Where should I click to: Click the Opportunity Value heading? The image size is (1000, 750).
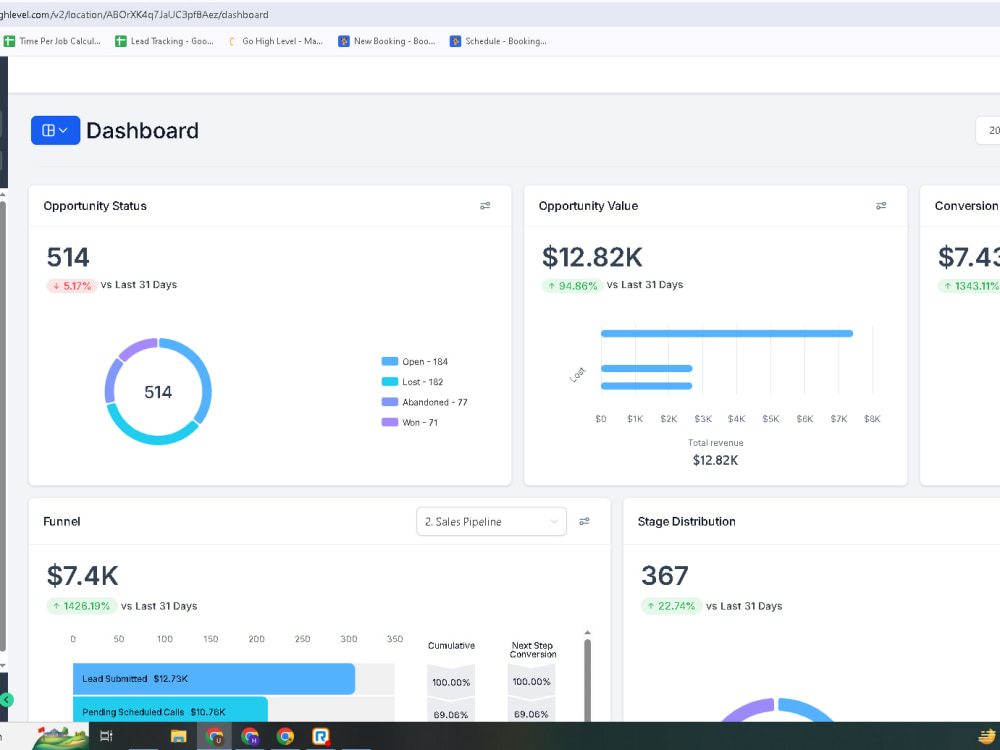coord(588,205)
